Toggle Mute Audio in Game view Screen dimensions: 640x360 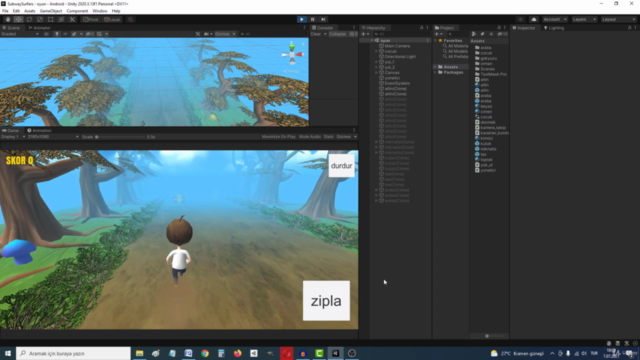[310, 137]
